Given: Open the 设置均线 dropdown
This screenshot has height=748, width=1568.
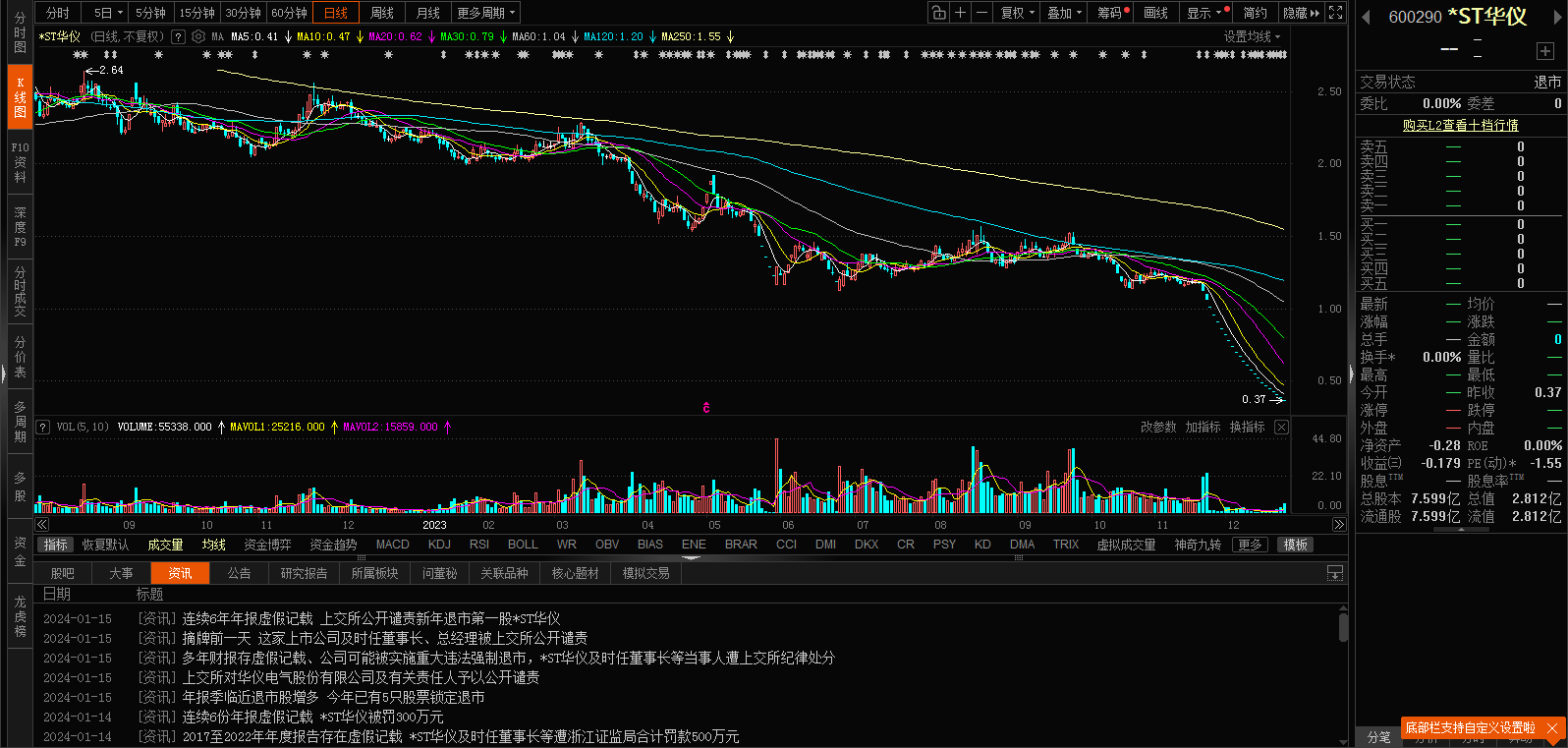Looking at the screenshot, I should [x=1252, y=36].
